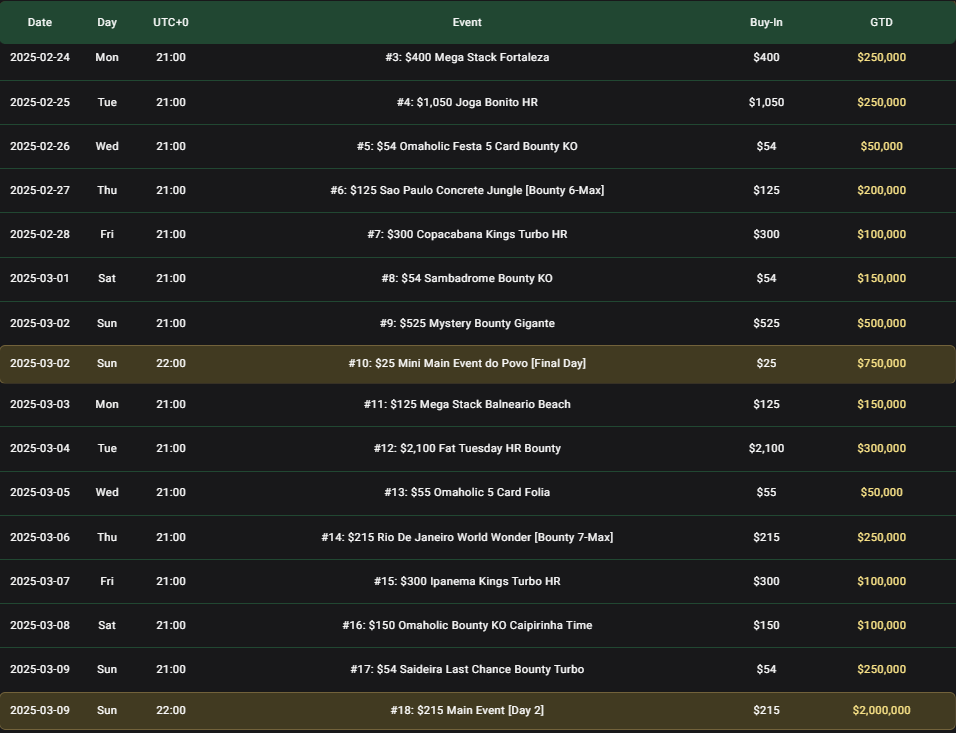Click the date 2025-03-04

(x=40, y=448)
